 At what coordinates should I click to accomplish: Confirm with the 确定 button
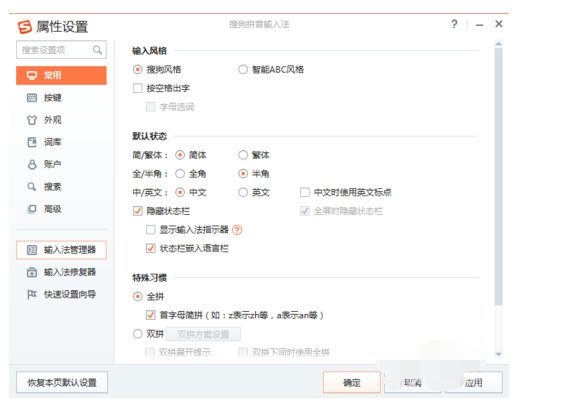pyautogui.click(x=352, y=382)
